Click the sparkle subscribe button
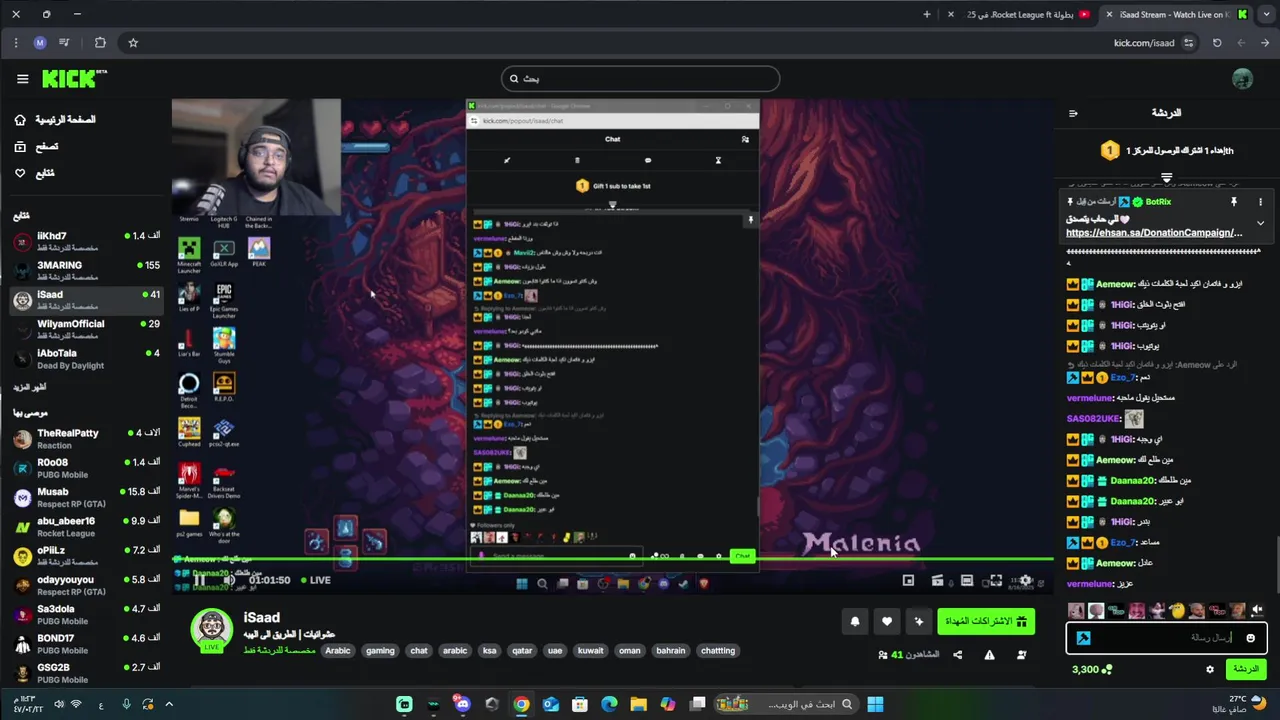This screenshot has width=1280, height=720. 919,622
